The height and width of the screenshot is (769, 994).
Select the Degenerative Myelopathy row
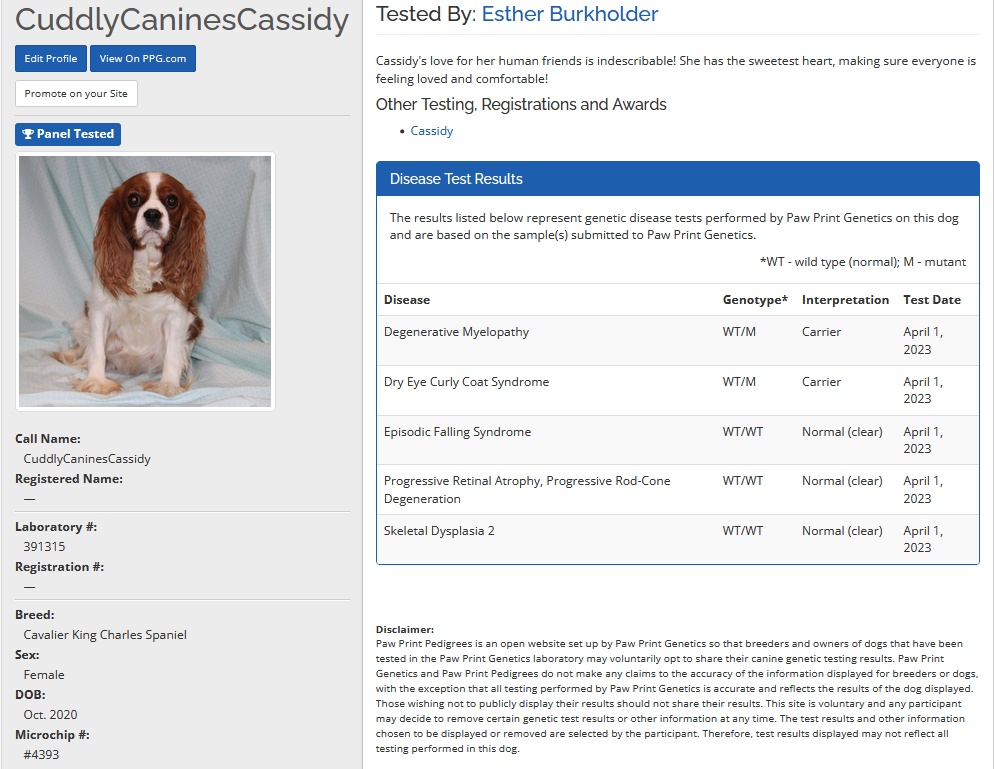[x=457, y=332]
